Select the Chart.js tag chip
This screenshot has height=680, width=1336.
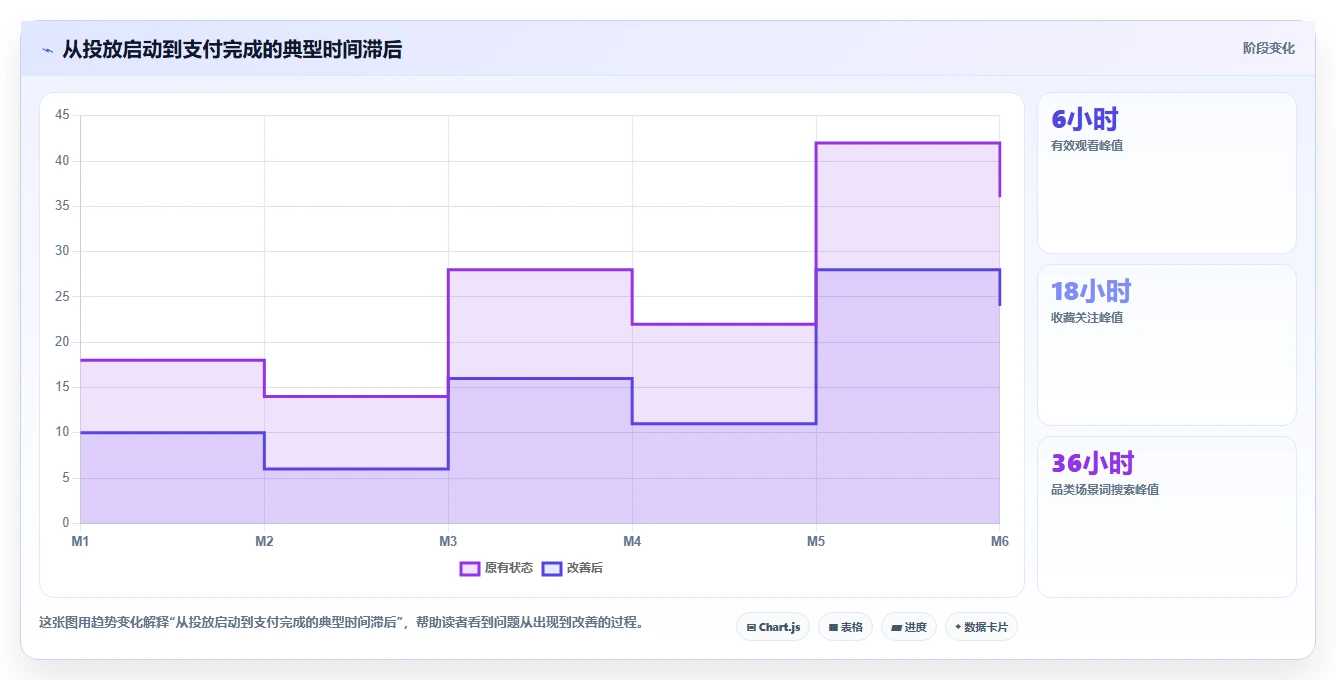pos(773,627)
